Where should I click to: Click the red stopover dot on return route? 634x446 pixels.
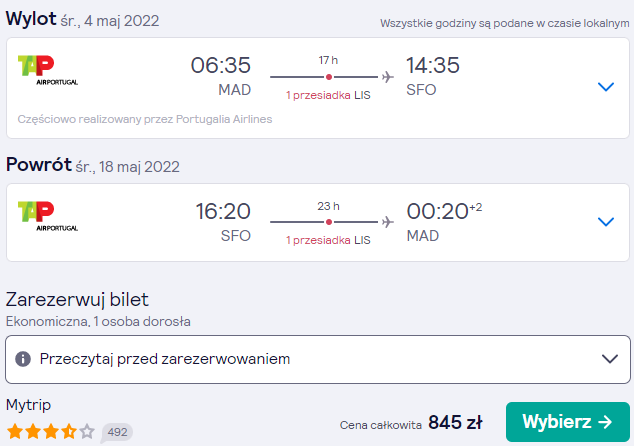(329, 222)
